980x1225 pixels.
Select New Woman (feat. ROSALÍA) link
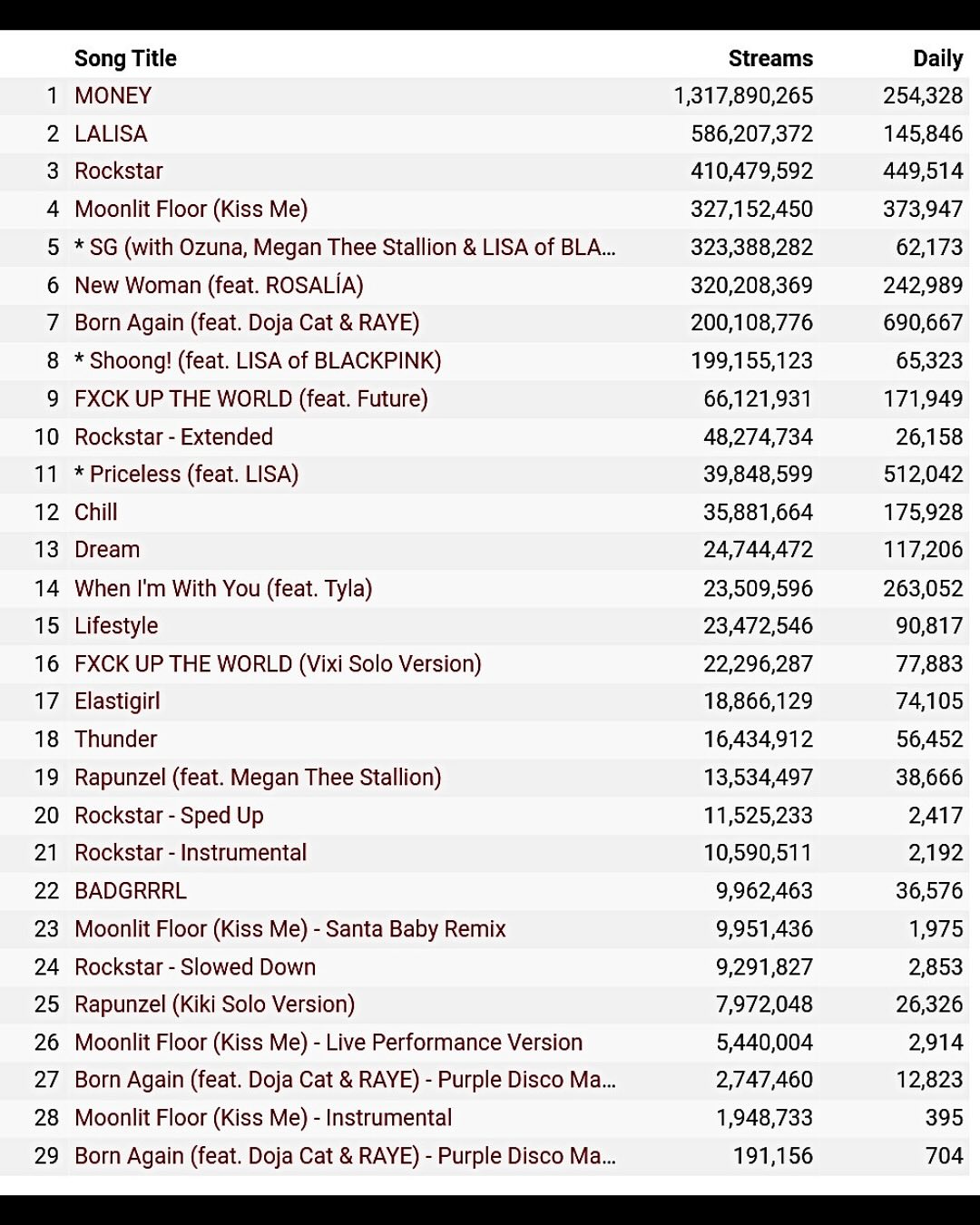pos(219,286)
